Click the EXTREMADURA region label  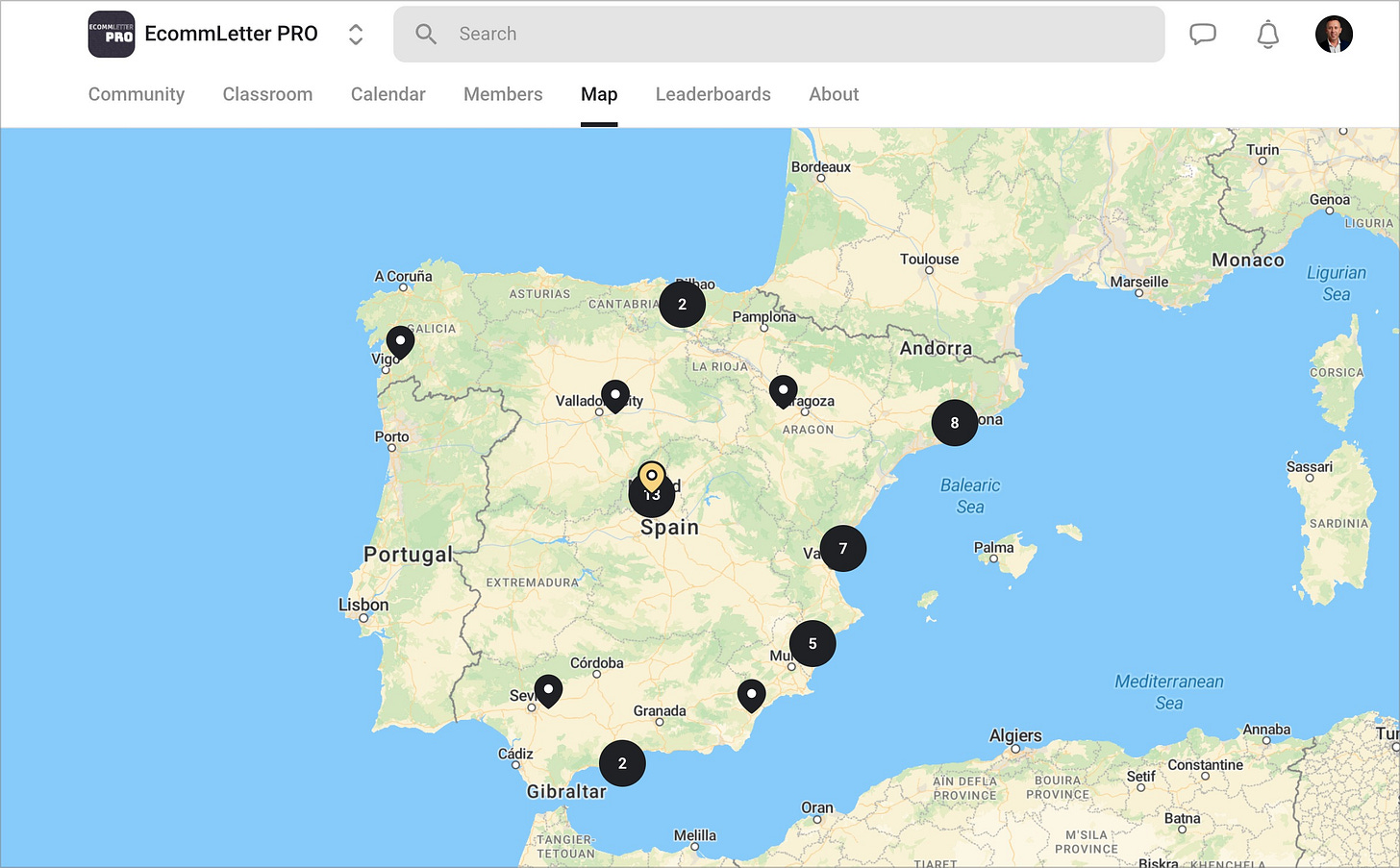pos(533,583)
